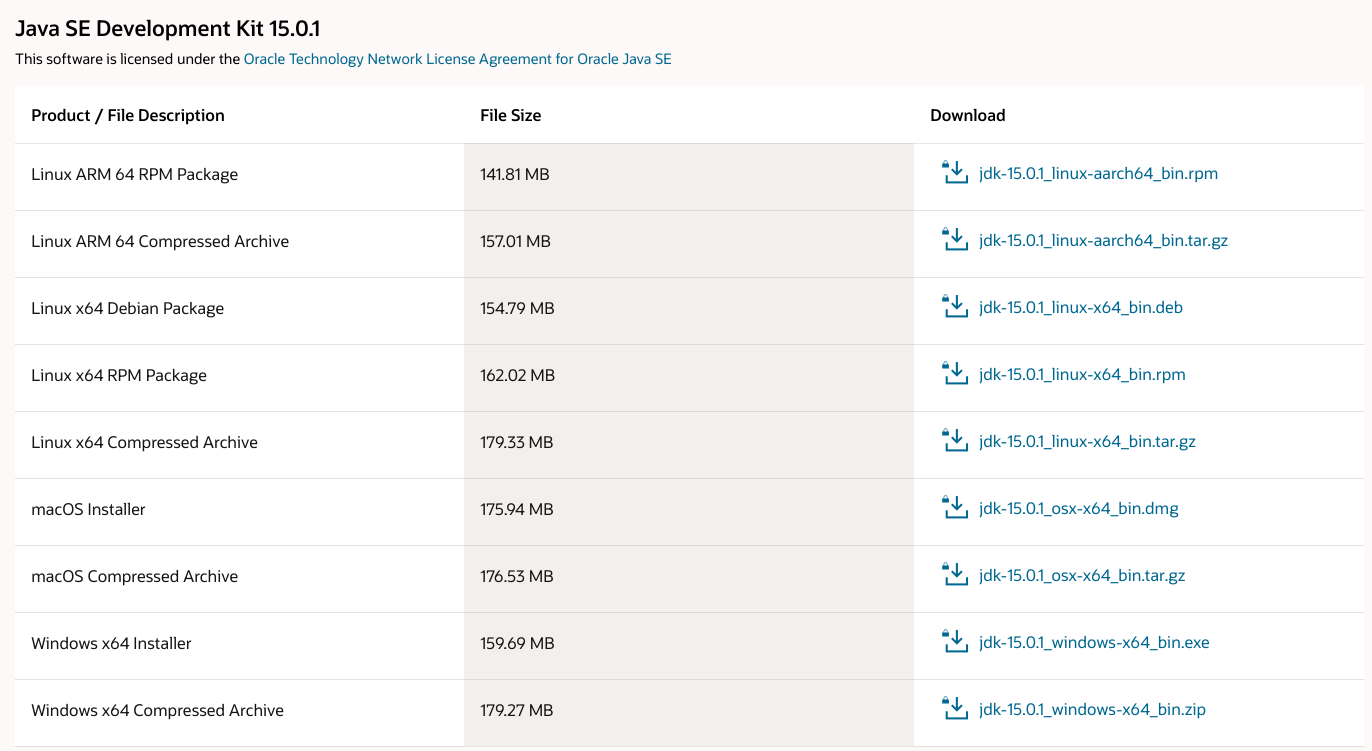Click download icon for windows-x64_bin.exe

956,641
